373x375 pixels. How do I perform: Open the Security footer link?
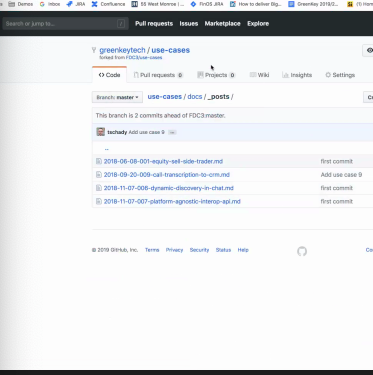click(199, 250)
